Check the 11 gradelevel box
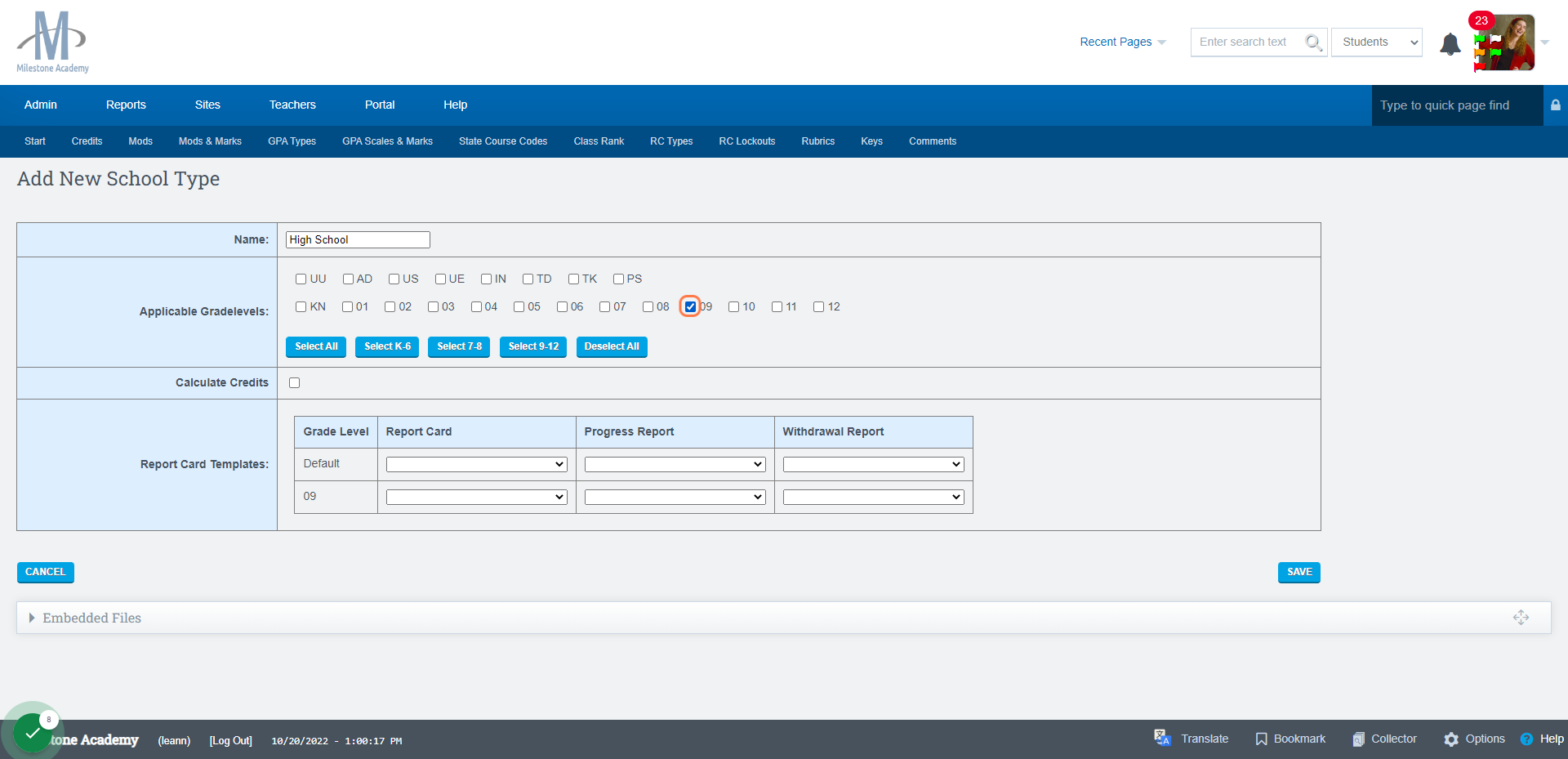The image size is (1568, 759). click(x=777, y=306)
